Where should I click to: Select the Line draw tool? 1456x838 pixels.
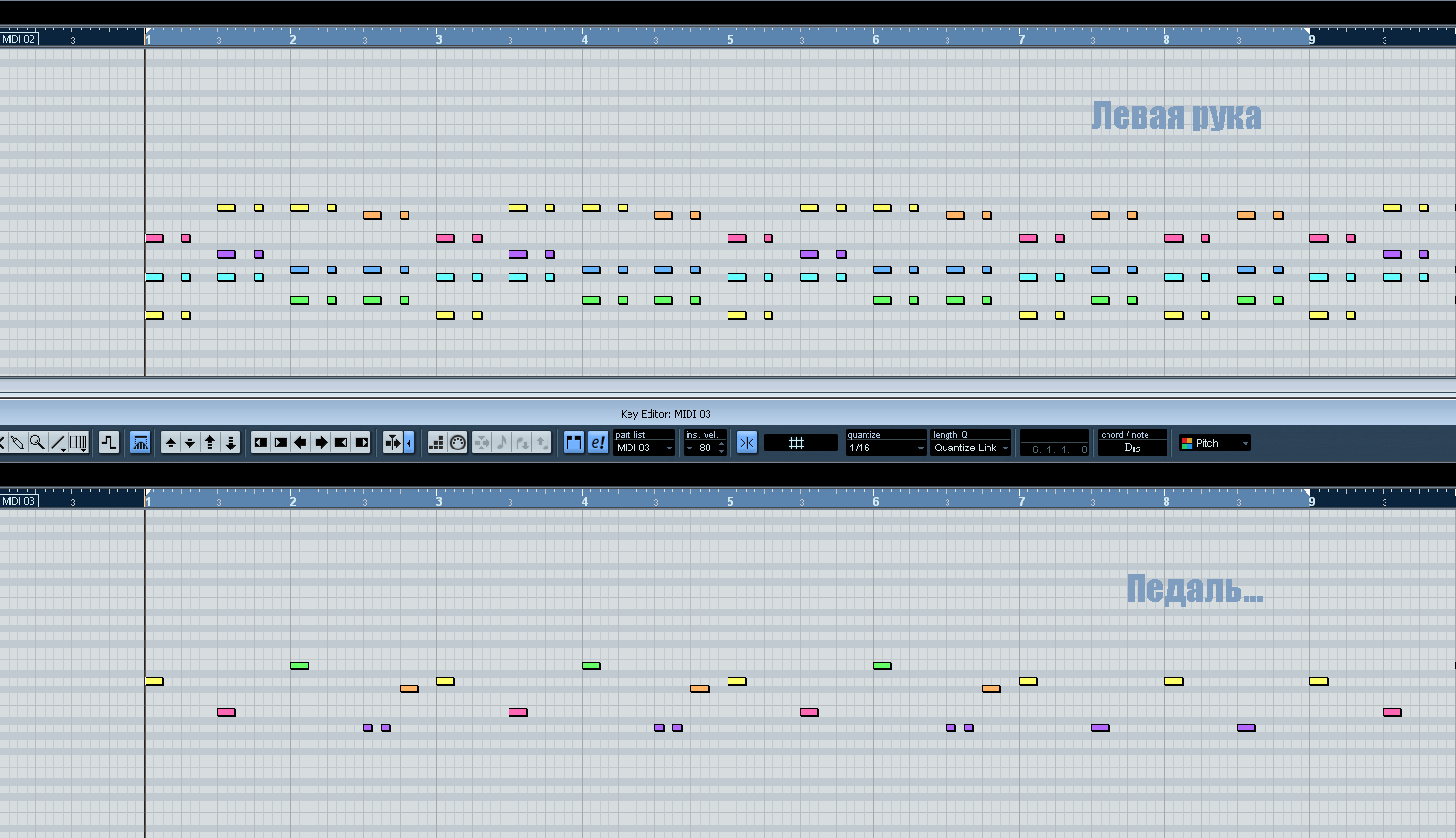(58, 443)
